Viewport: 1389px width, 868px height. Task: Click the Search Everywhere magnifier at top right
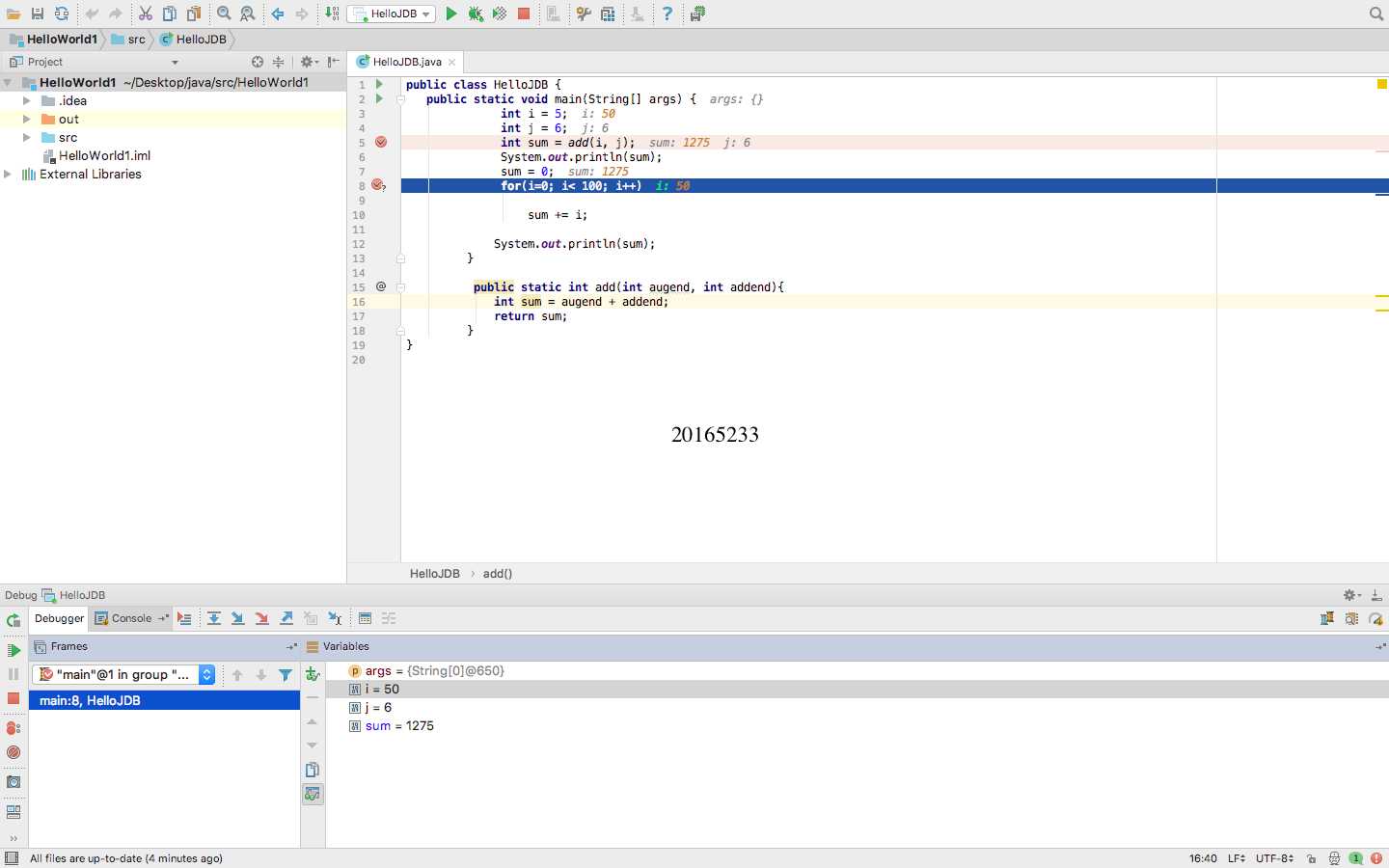[x=1376, y=14]
